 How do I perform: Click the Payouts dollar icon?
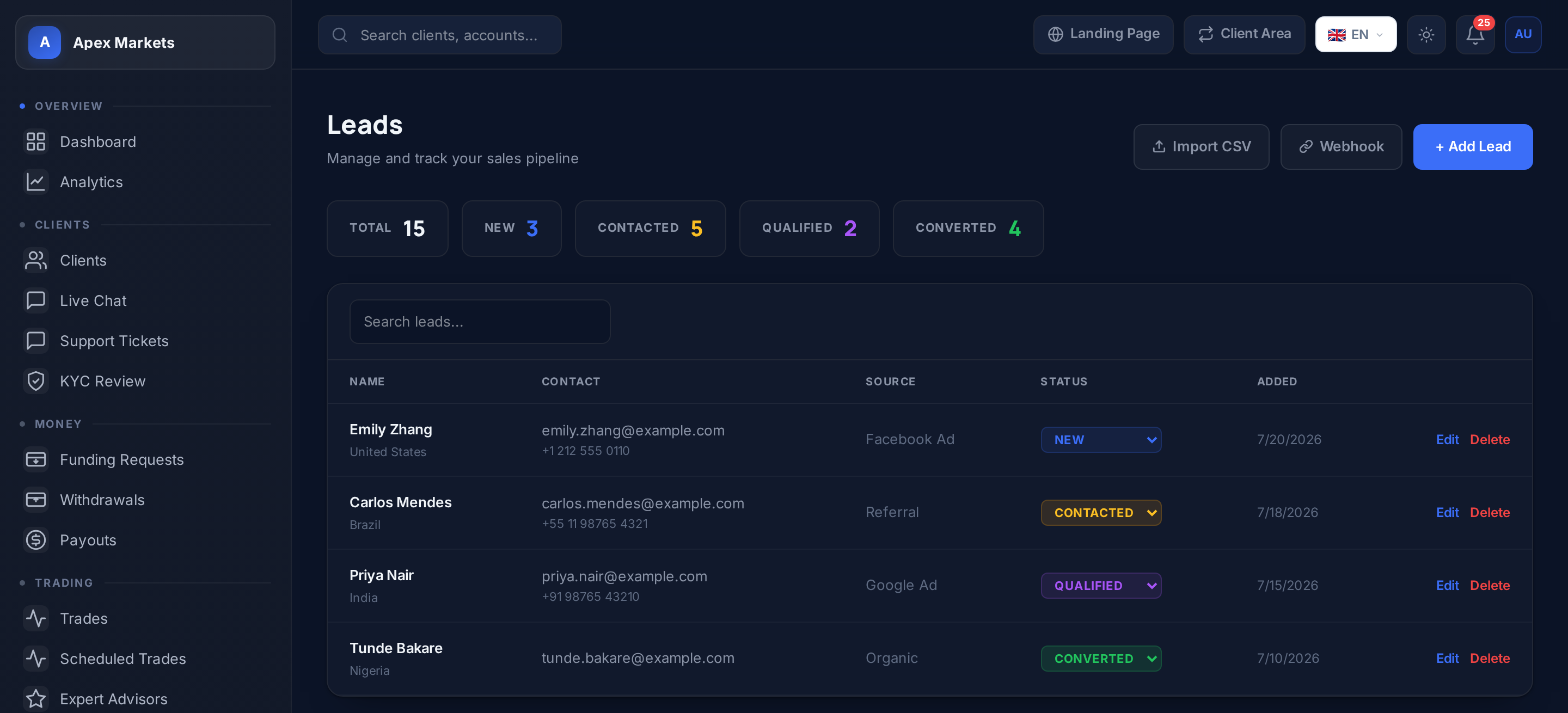tap(36, 539)
